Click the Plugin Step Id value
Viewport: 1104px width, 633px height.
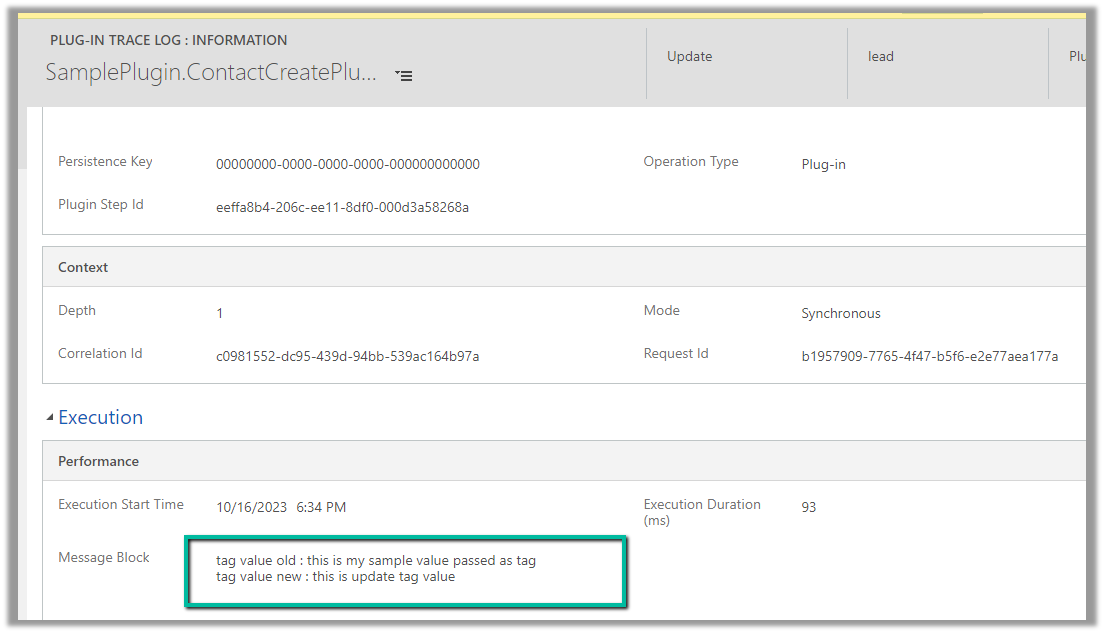pos(342,207)
